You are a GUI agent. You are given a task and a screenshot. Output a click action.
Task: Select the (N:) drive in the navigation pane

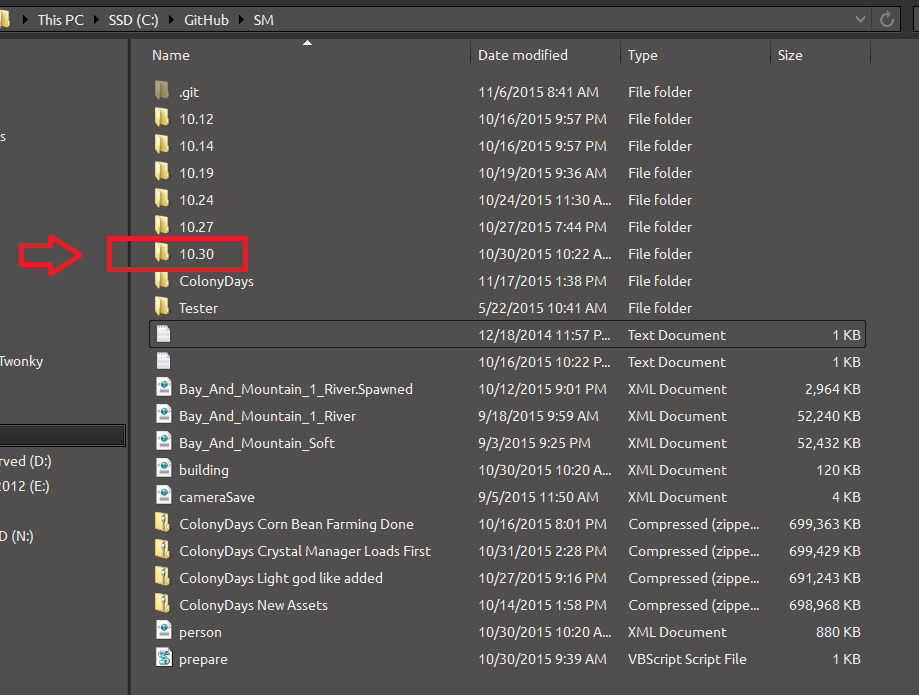pyautogui.click(x=17, y=536)
